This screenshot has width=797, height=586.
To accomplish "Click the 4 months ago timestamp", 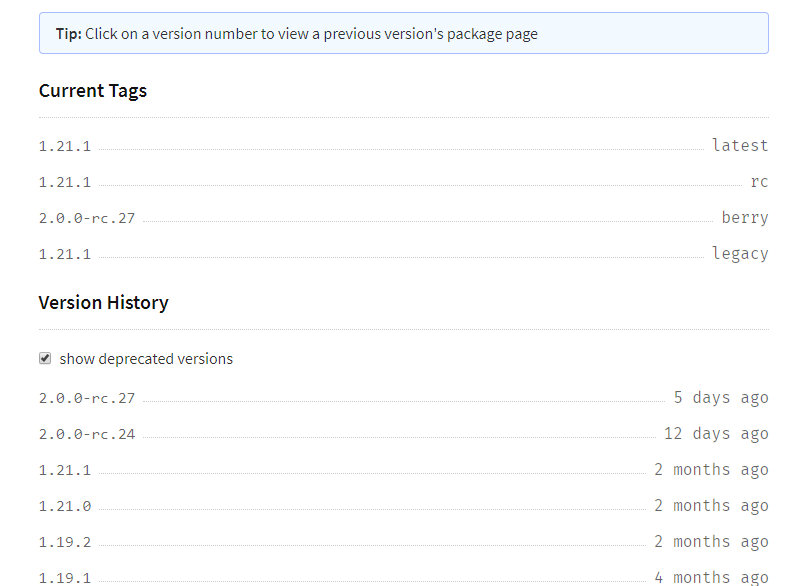I will click(x=711, y=578).
